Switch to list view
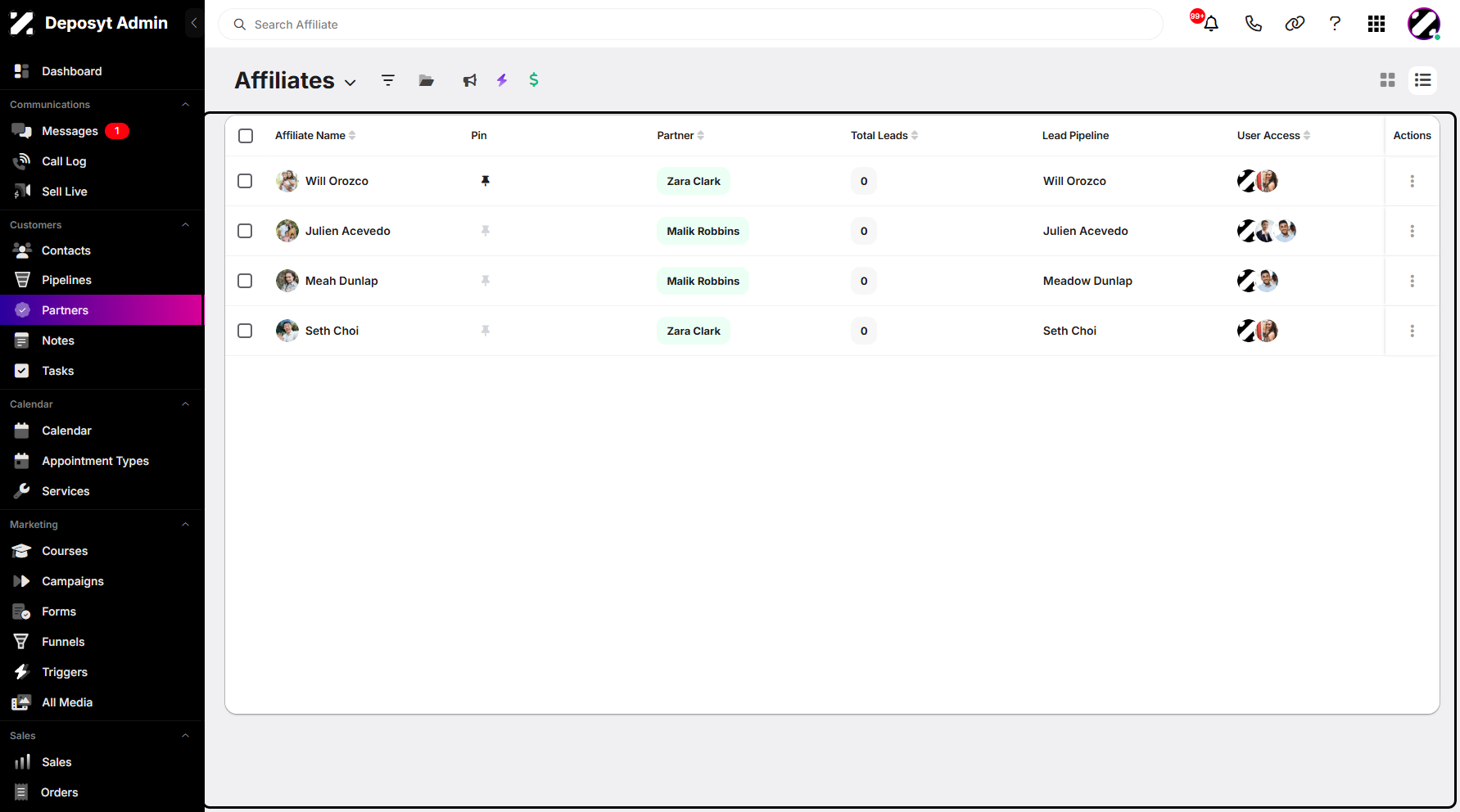1460x812 pixels. pos(1423,80)
